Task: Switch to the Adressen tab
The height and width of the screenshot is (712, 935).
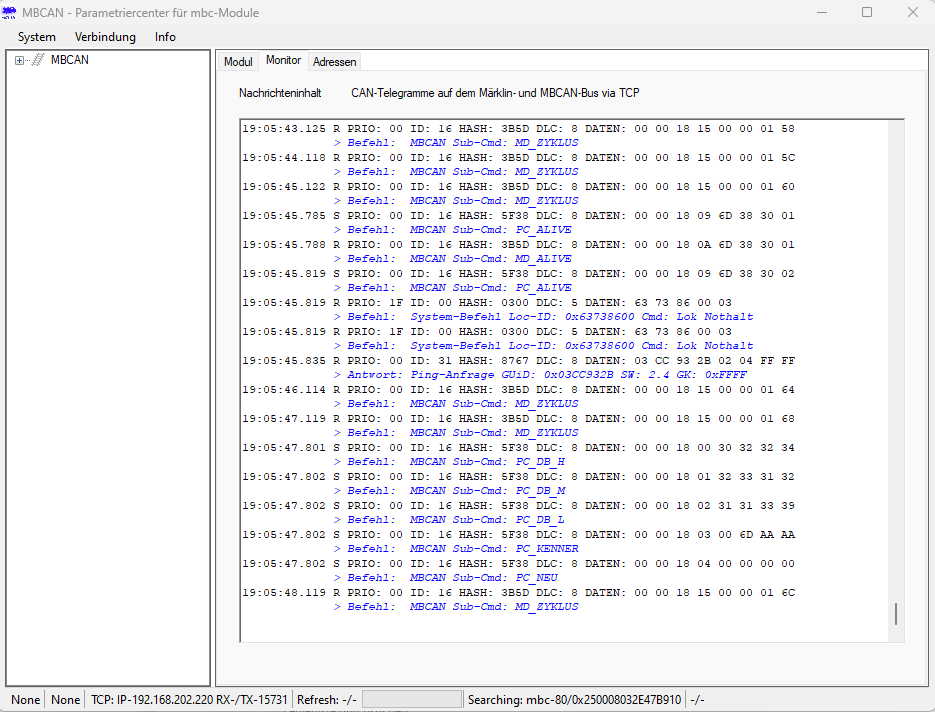Action: point(335,61)
